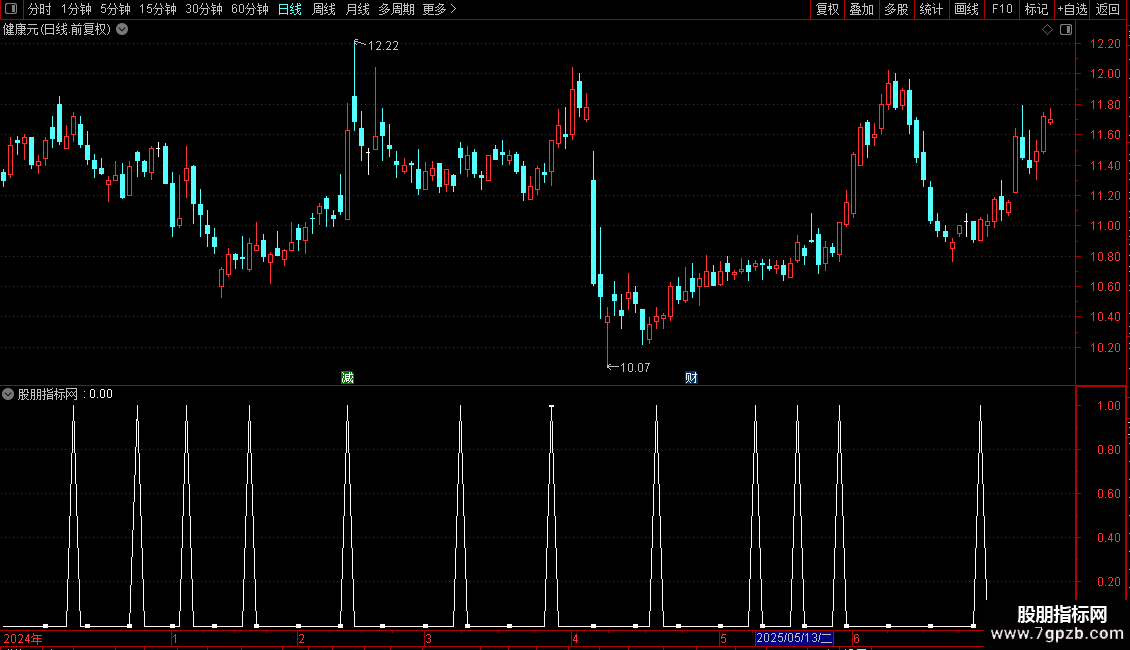Toggle the sidebar panel icon at top-left
The image size is (1130, 650).
(x=11, y=9)
